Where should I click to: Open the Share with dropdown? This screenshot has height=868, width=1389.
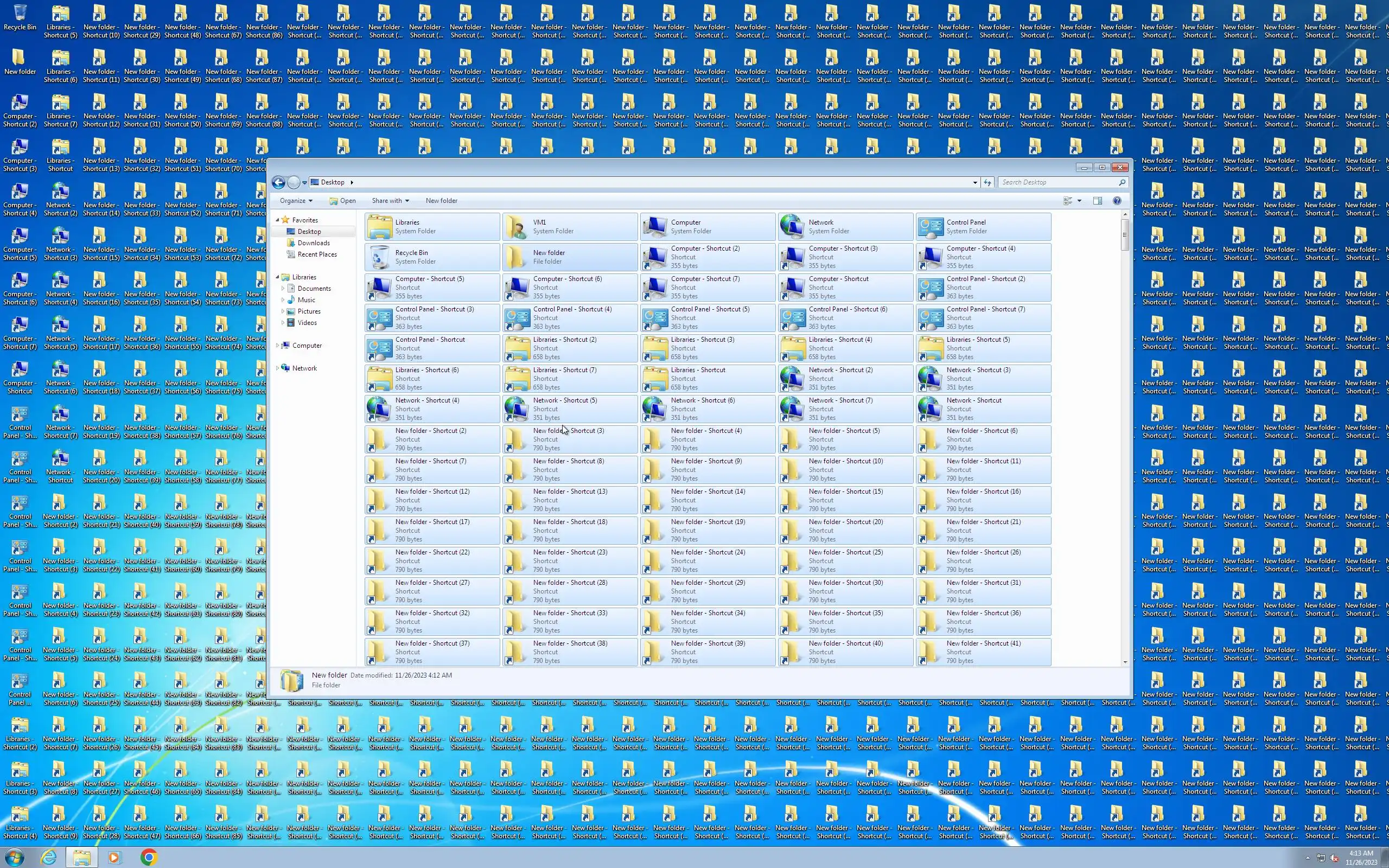[390, 201]
